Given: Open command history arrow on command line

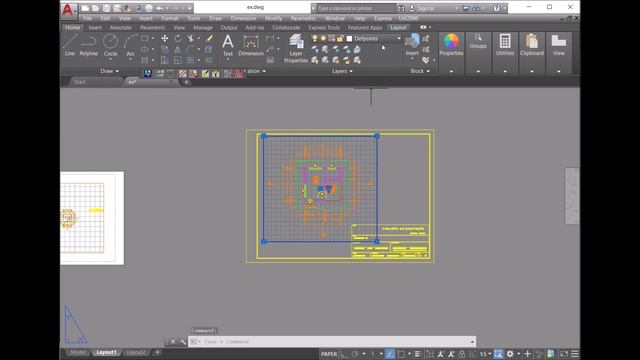Looking at the screenshot, I should pyautogui.click(x=472, y=342).
